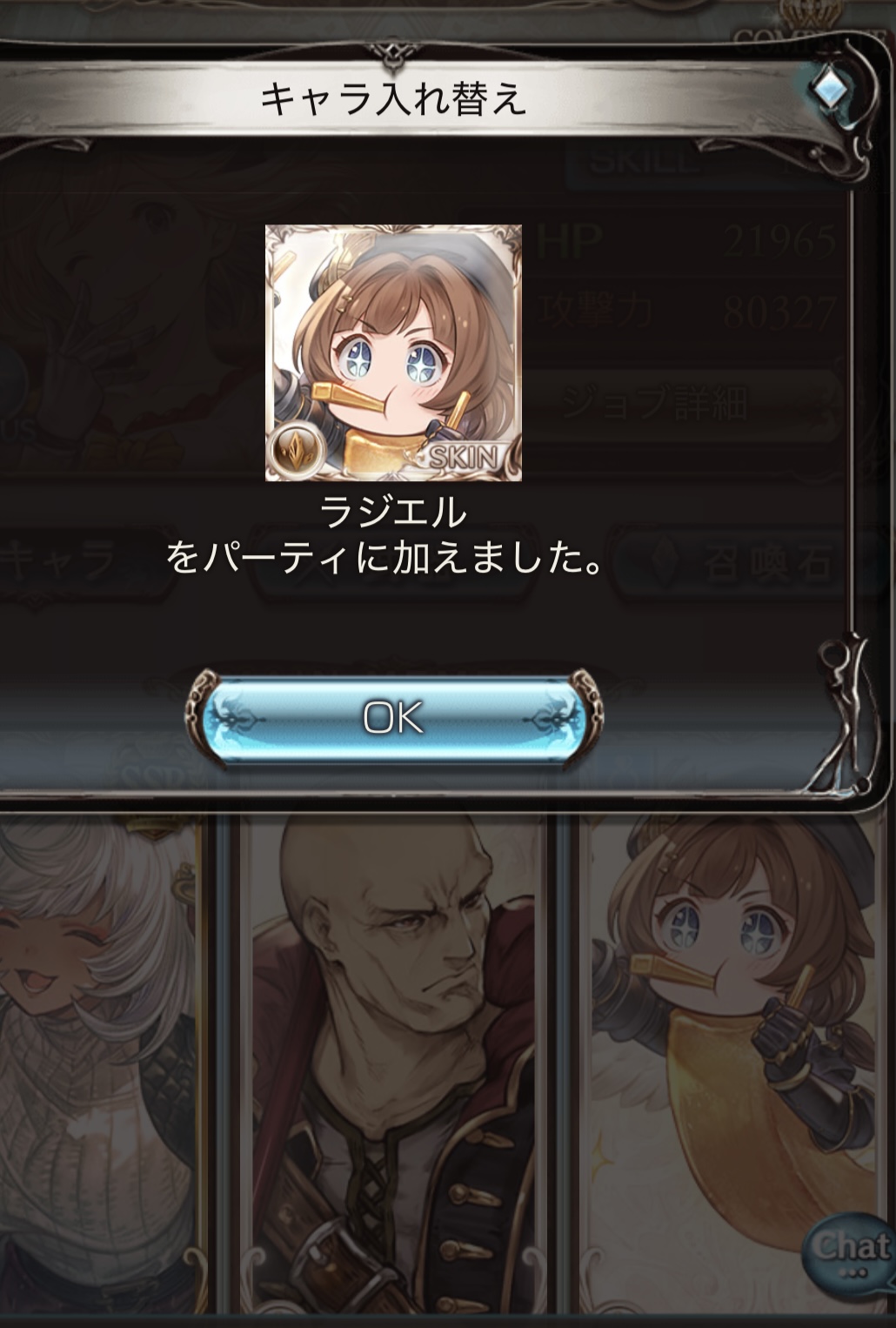Click the キャラ入れ替え dialog title
The image size is (896, 1328).
393,99
